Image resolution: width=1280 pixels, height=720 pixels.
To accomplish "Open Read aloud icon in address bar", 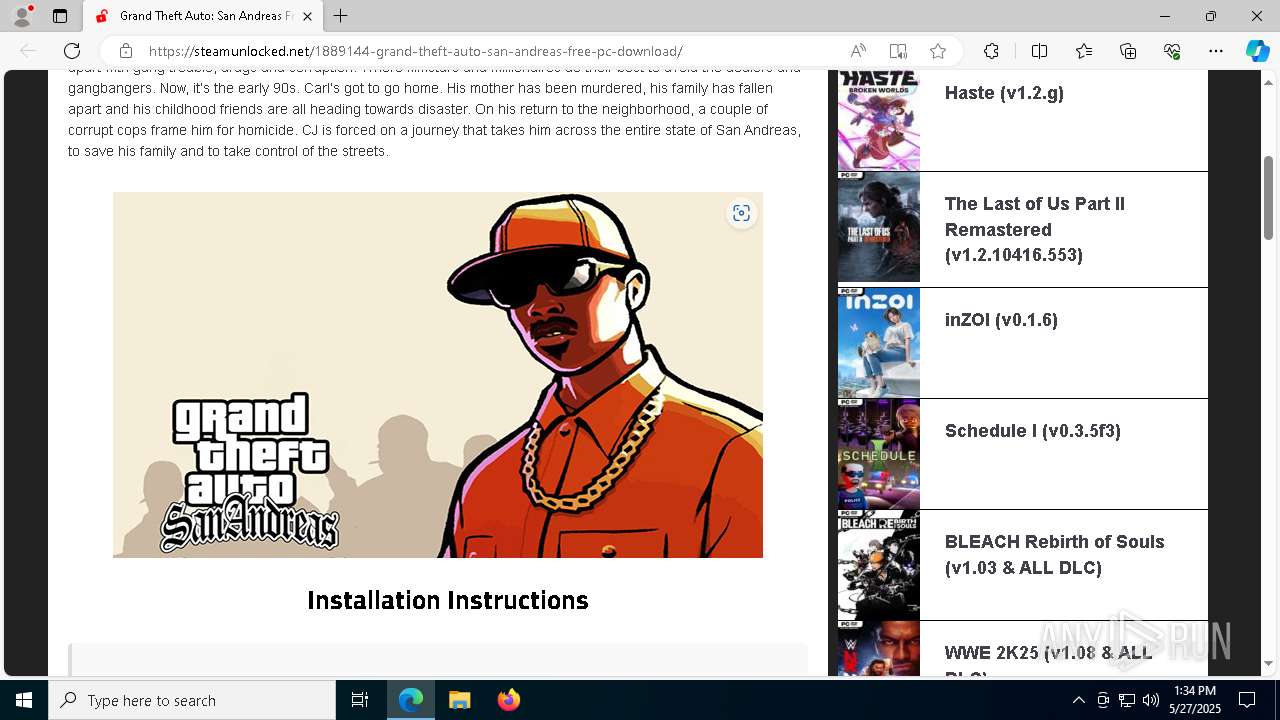I will pyautogui.click(x=858, y=51).
